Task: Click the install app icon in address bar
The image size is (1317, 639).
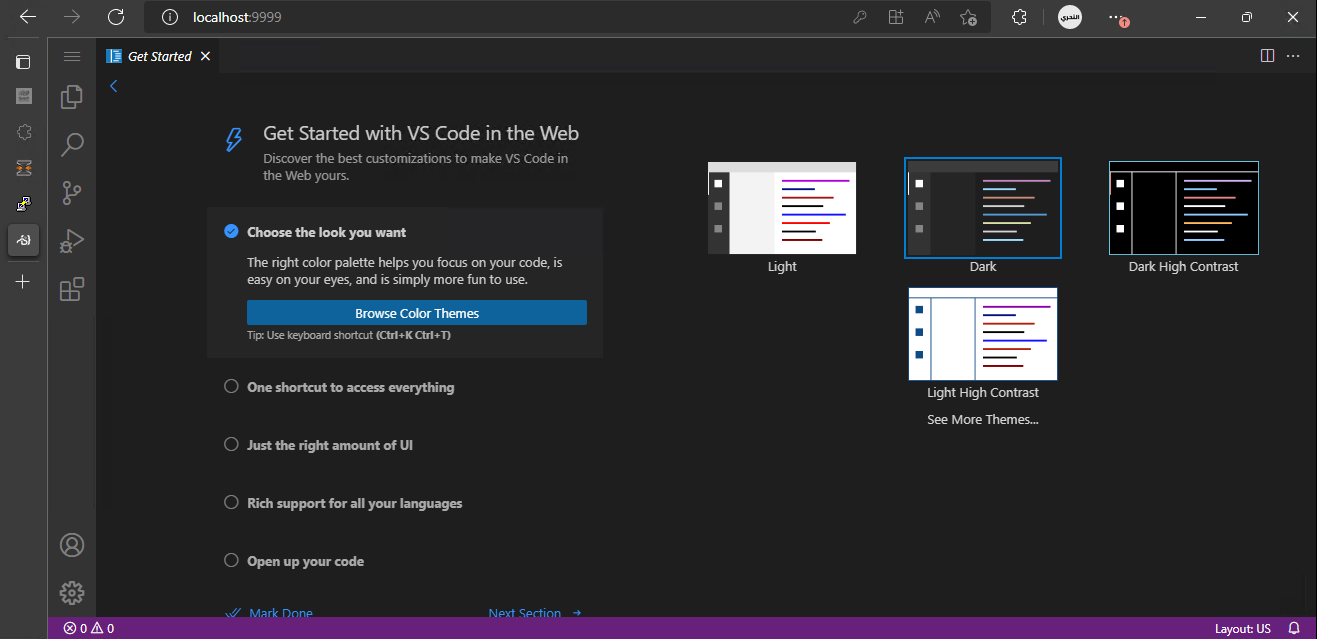Action: point(895,17)
